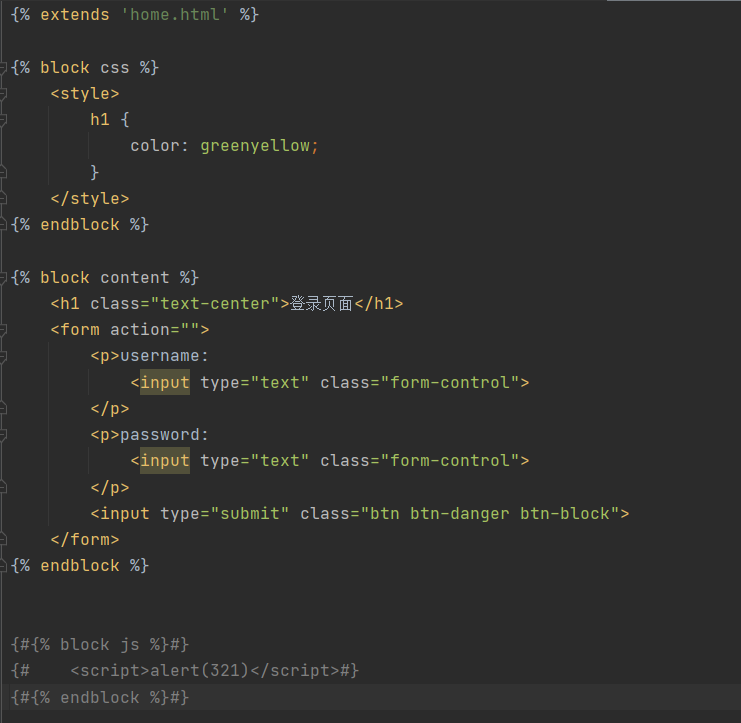741x723 pixels.
Task: Click highlighted 'input' tag under username
Action: tap(165, 382)
